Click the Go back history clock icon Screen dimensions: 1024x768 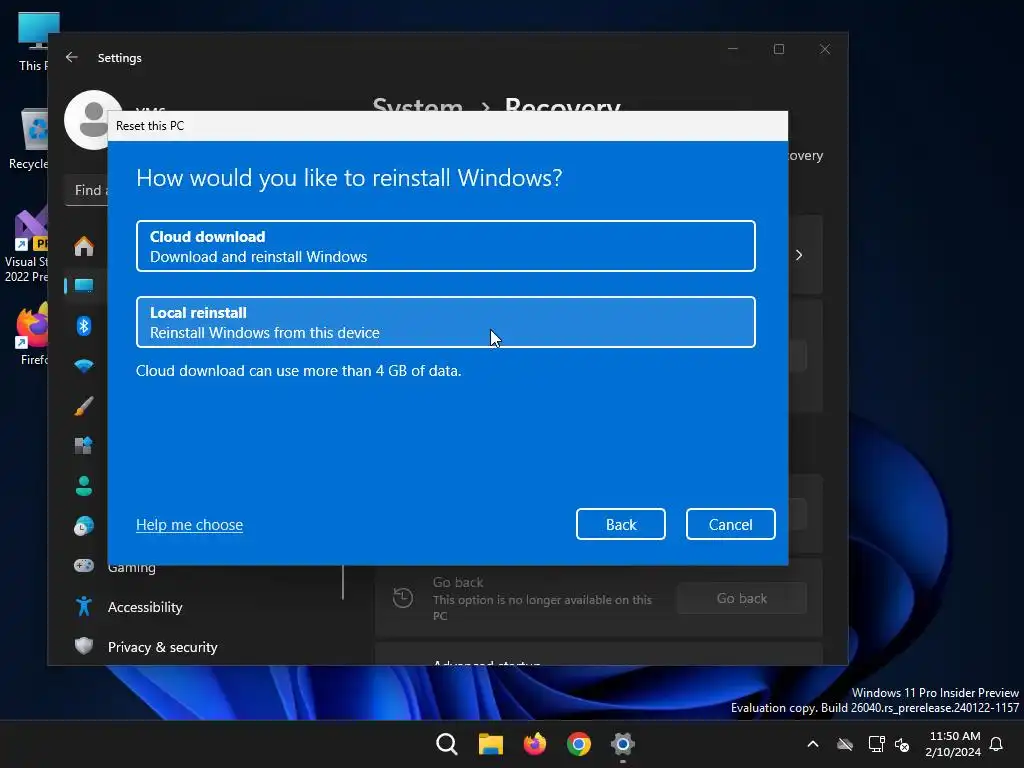coord(403,598)
